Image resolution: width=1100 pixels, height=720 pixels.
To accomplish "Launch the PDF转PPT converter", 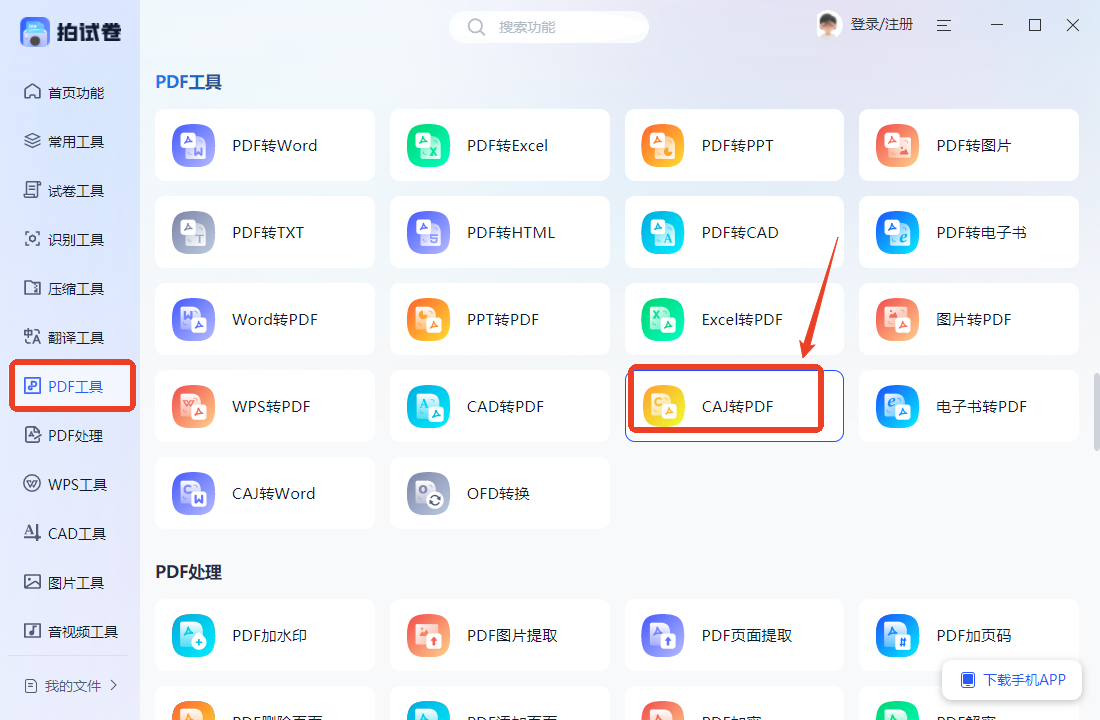I will pos(733,145).
